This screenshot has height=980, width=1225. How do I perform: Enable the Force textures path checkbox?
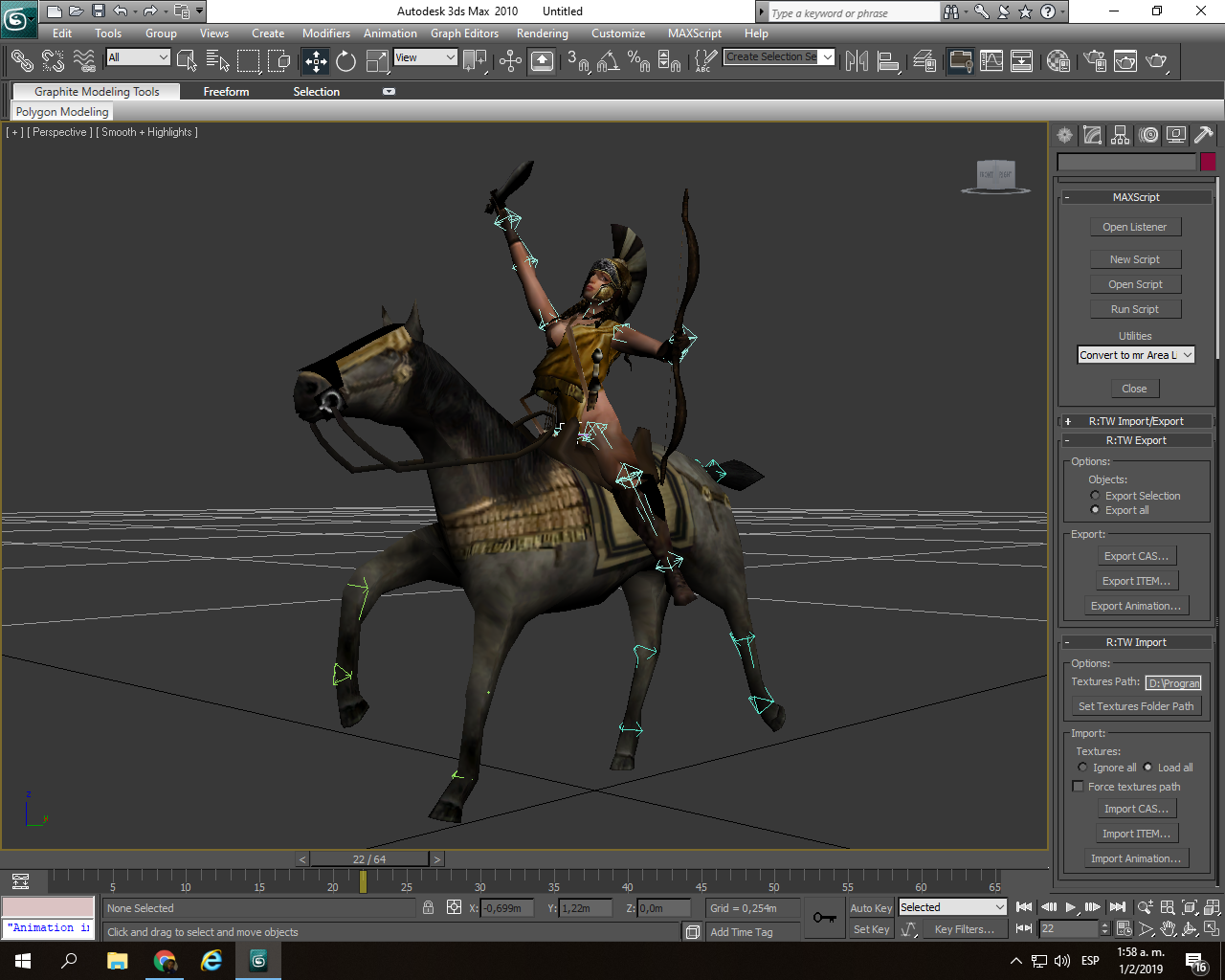1079,787
